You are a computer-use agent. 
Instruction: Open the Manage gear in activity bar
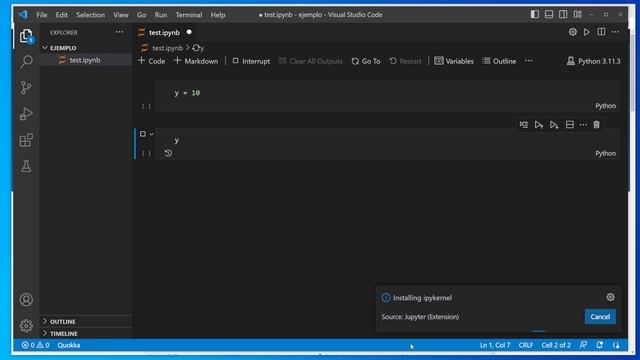point(26,325)
